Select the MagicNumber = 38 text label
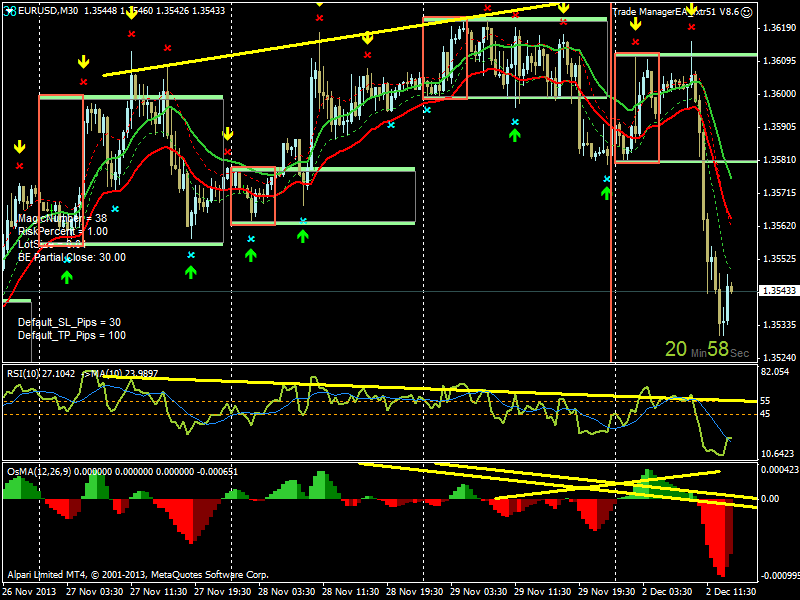This screenshot has height=600, width=800. coord(62,218)
